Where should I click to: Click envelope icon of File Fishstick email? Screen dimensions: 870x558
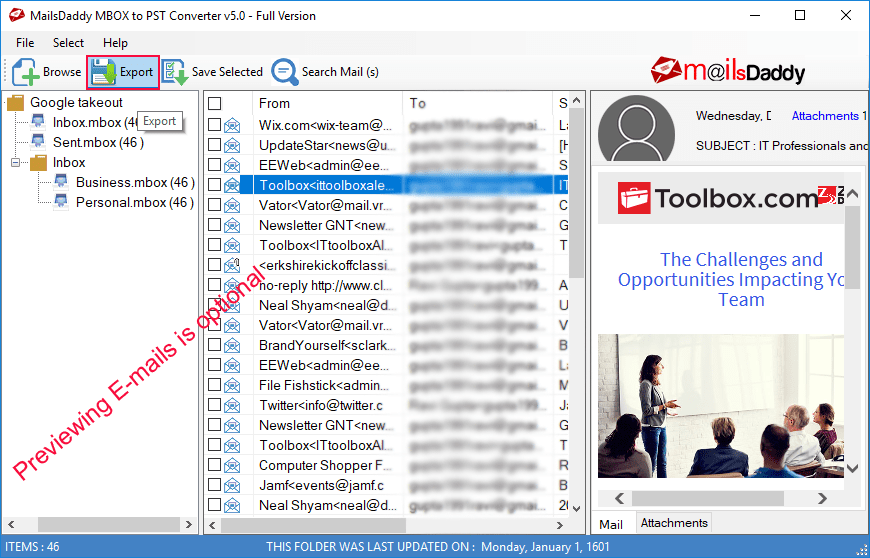pyautogui.click(x=232, y=385)
